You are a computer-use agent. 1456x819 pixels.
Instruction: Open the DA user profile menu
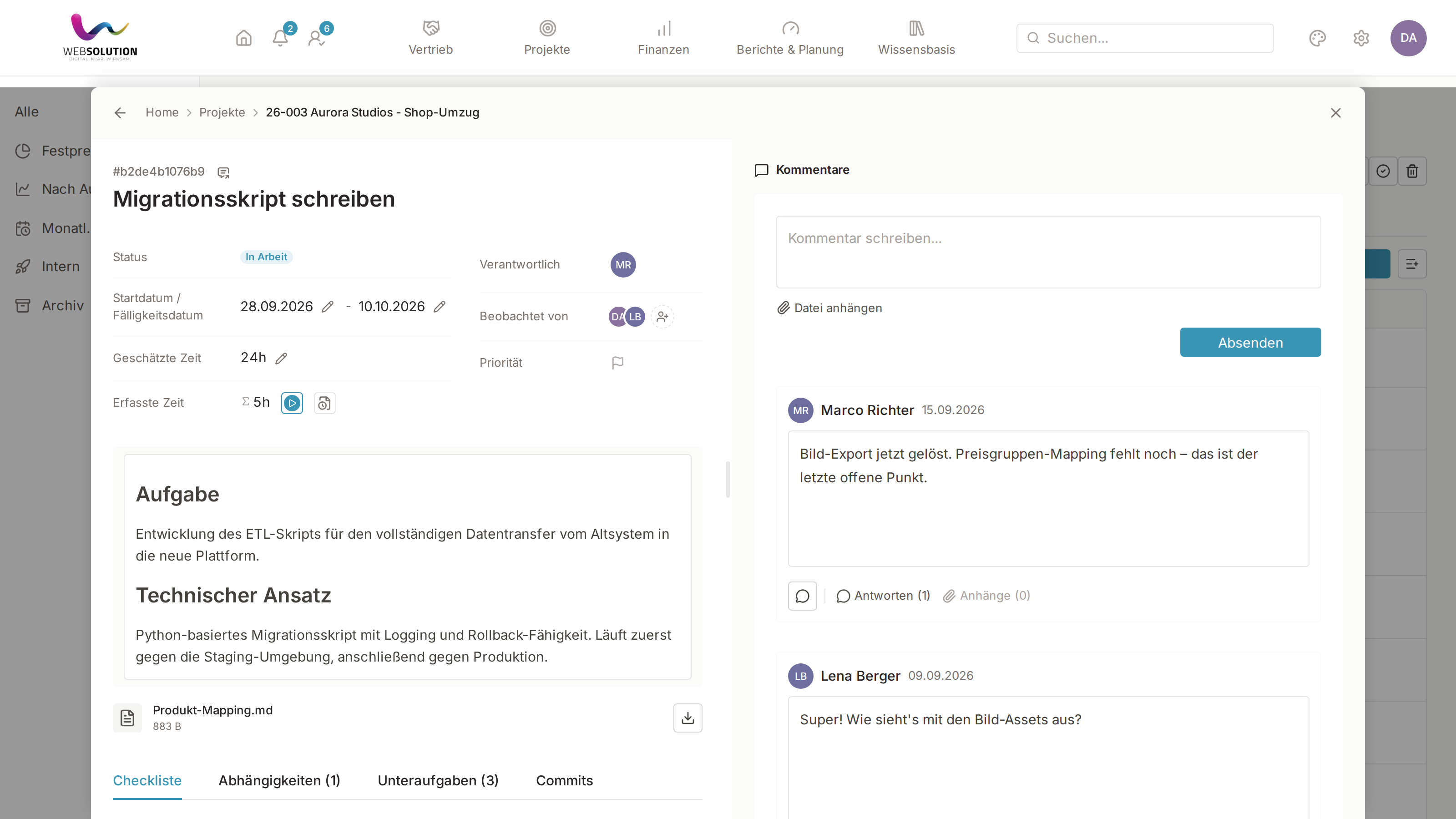click(x=1409, y=38)
